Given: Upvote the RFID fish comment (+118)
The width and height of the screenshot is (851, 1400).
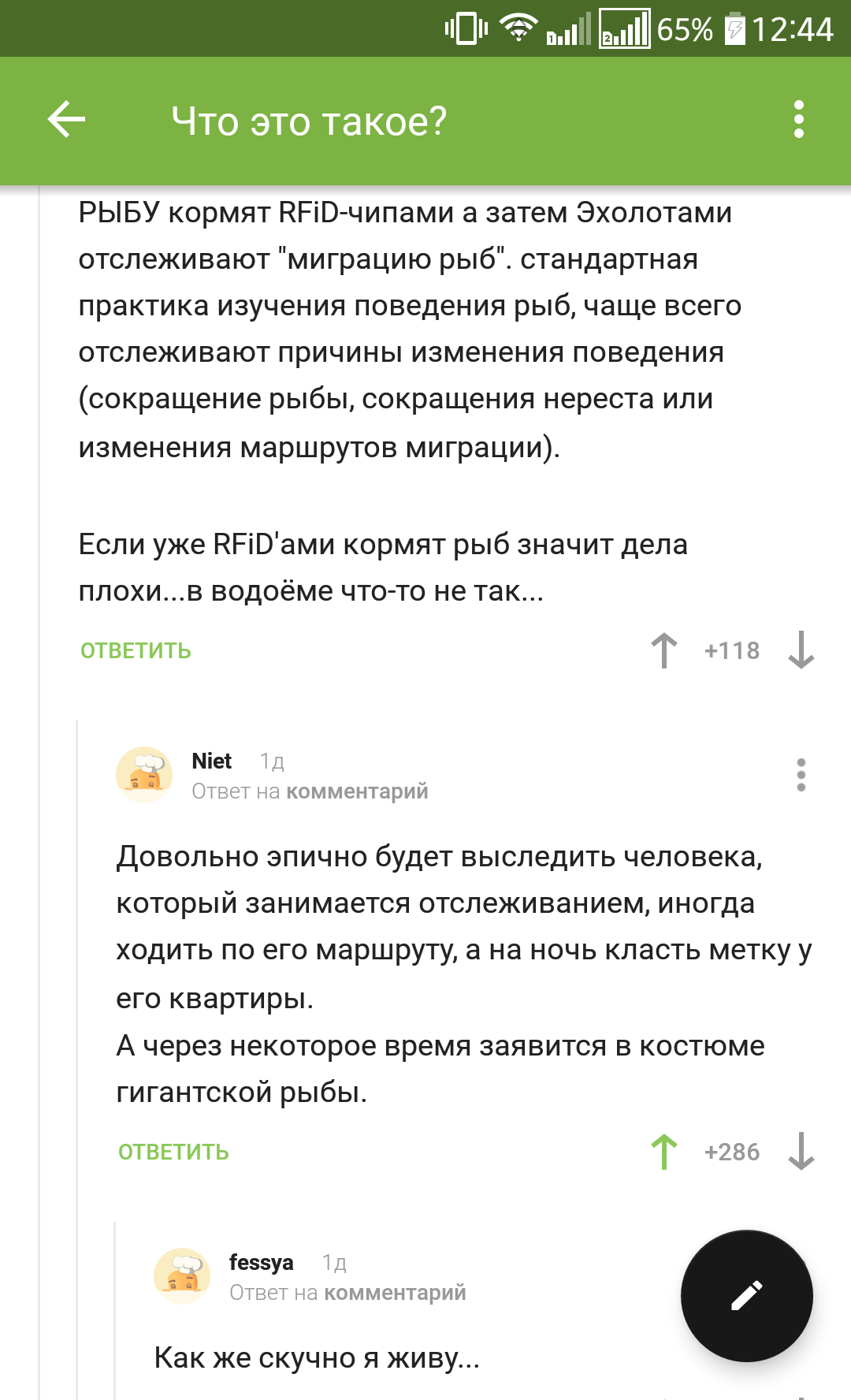Looking at the screenshot, I should coord(664,650).
